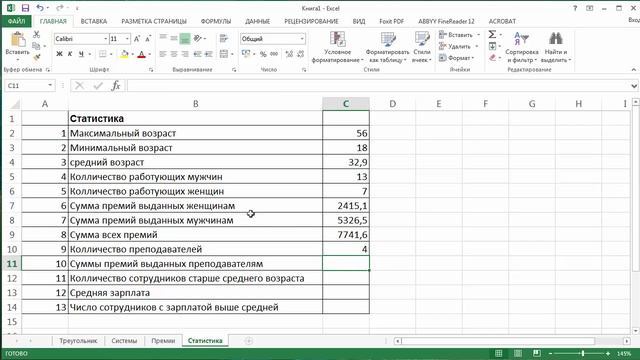
Task: Toggle align text left
Action: click(163, 54)
